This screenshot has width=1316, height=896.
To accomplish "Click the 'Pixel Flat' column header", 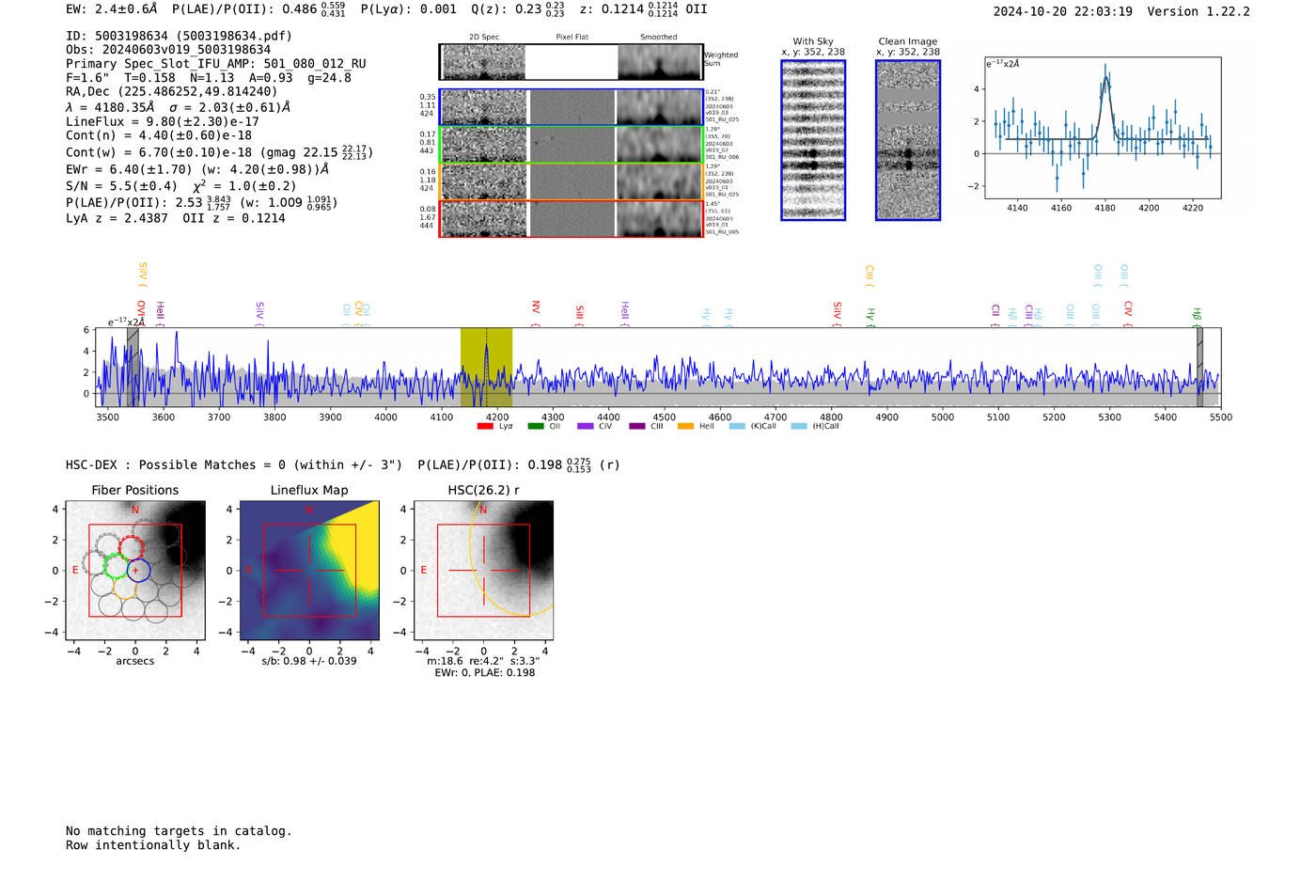I will click(572, 38).
